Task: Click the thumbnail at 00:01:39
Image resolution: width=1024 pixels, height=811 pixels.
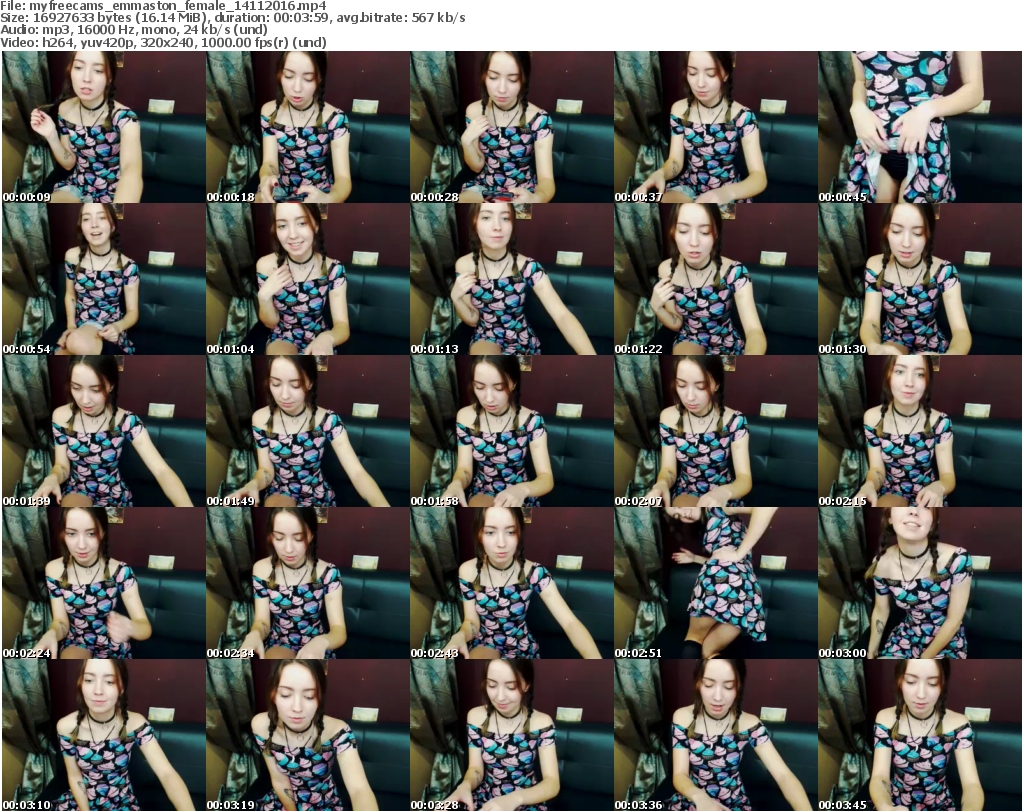Action: click(x=102, y=431)
